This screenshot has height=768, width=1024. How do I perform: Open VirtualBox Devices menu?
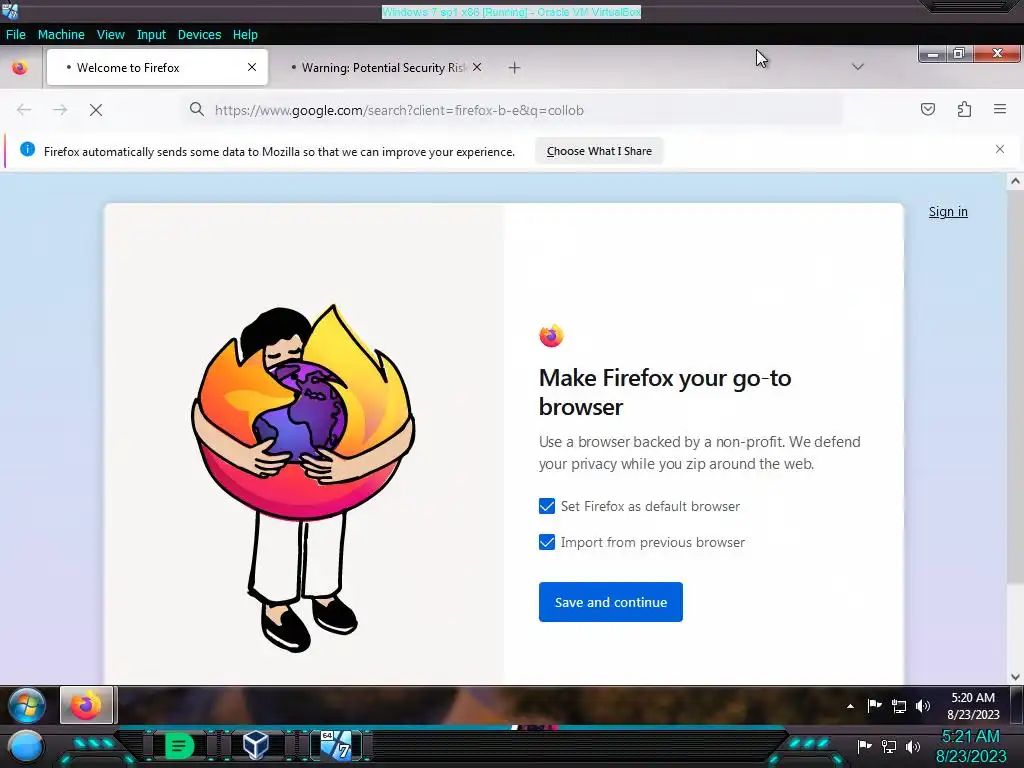(199, 35)
